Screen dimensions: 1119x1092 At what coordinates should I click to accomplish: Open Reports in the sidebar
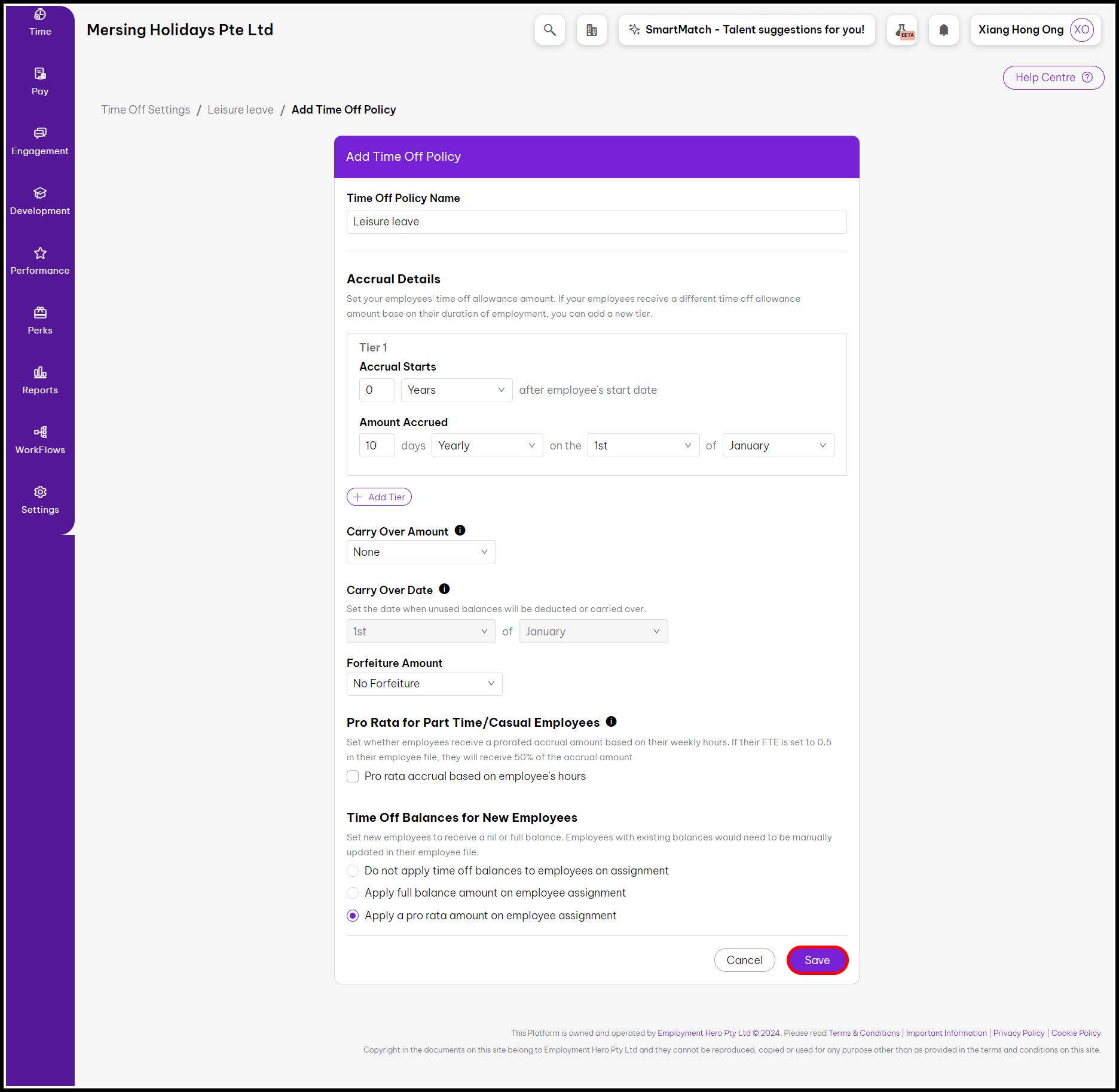pos(40,380)
